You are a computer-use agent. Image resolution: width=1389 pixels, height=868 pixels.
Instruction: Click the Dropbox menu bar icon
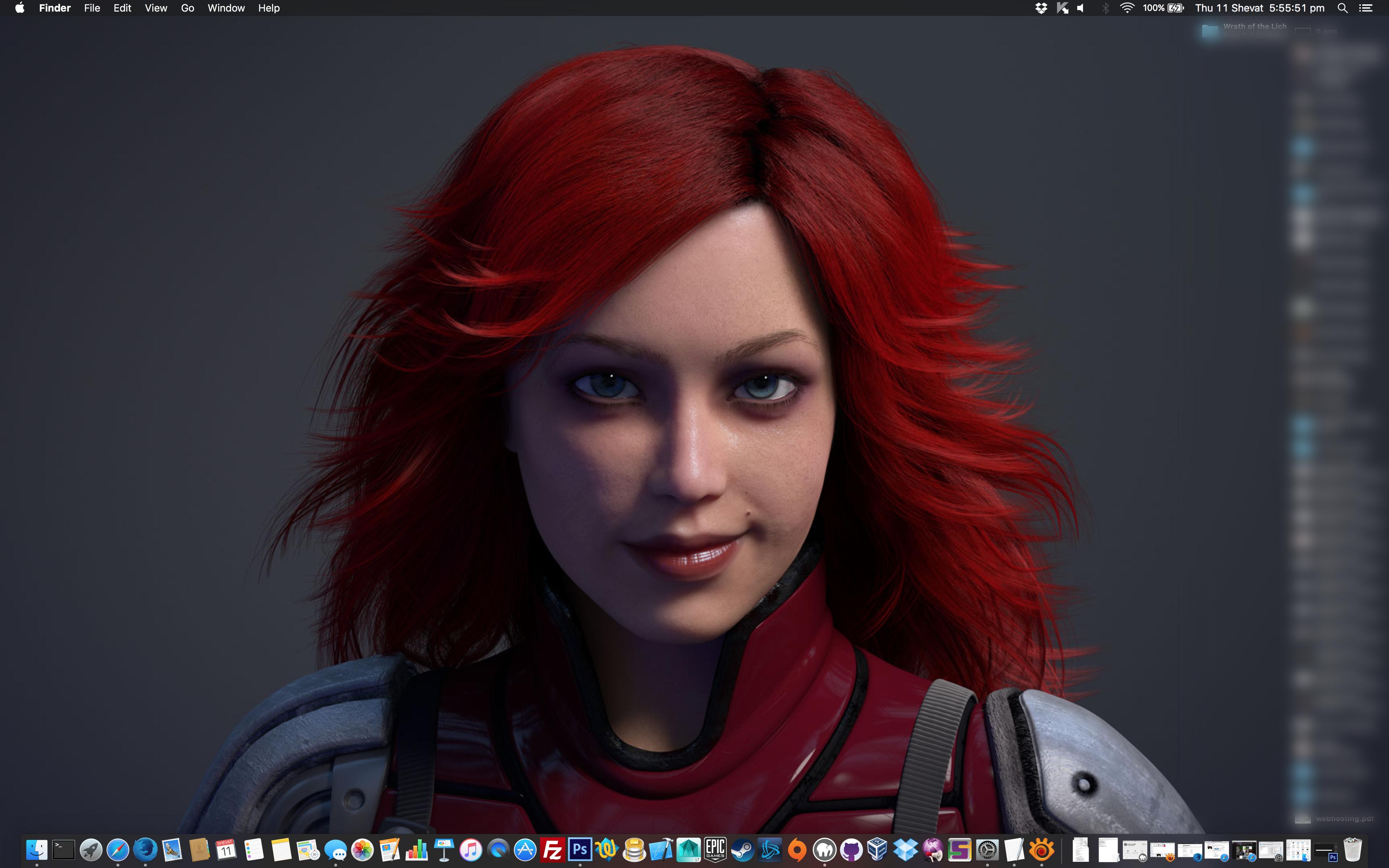[x=1041, y=8]
